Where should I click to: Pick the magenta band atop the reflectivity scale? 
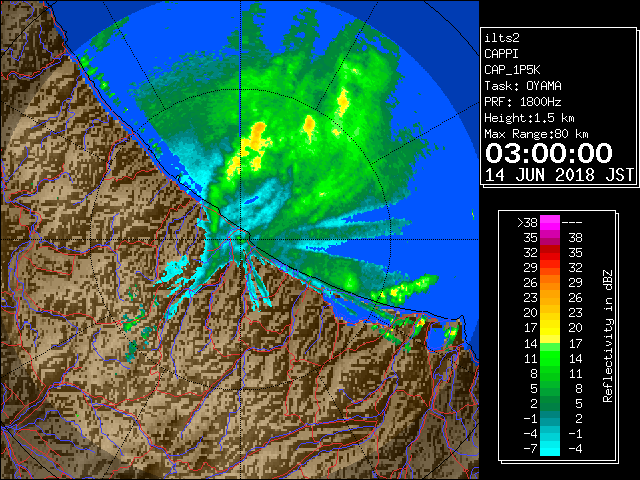click(x=550, y=223)
